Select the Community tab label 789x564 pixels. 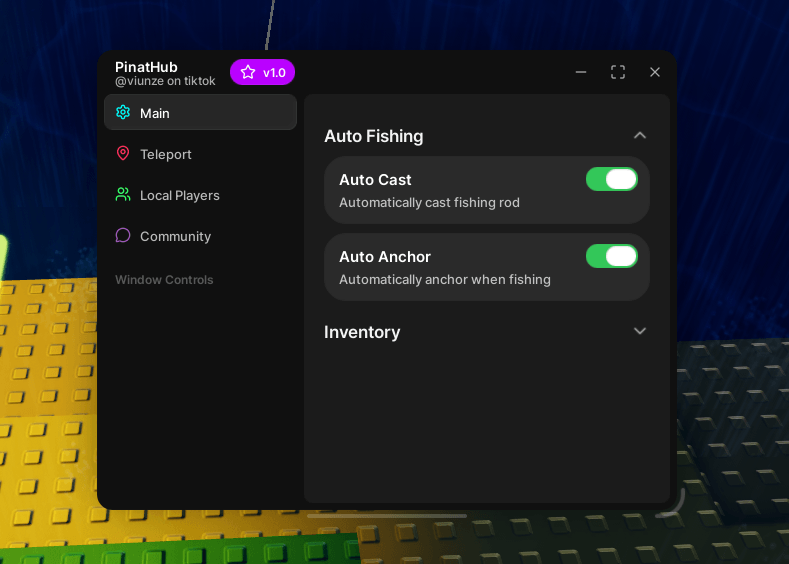[175, 236]
